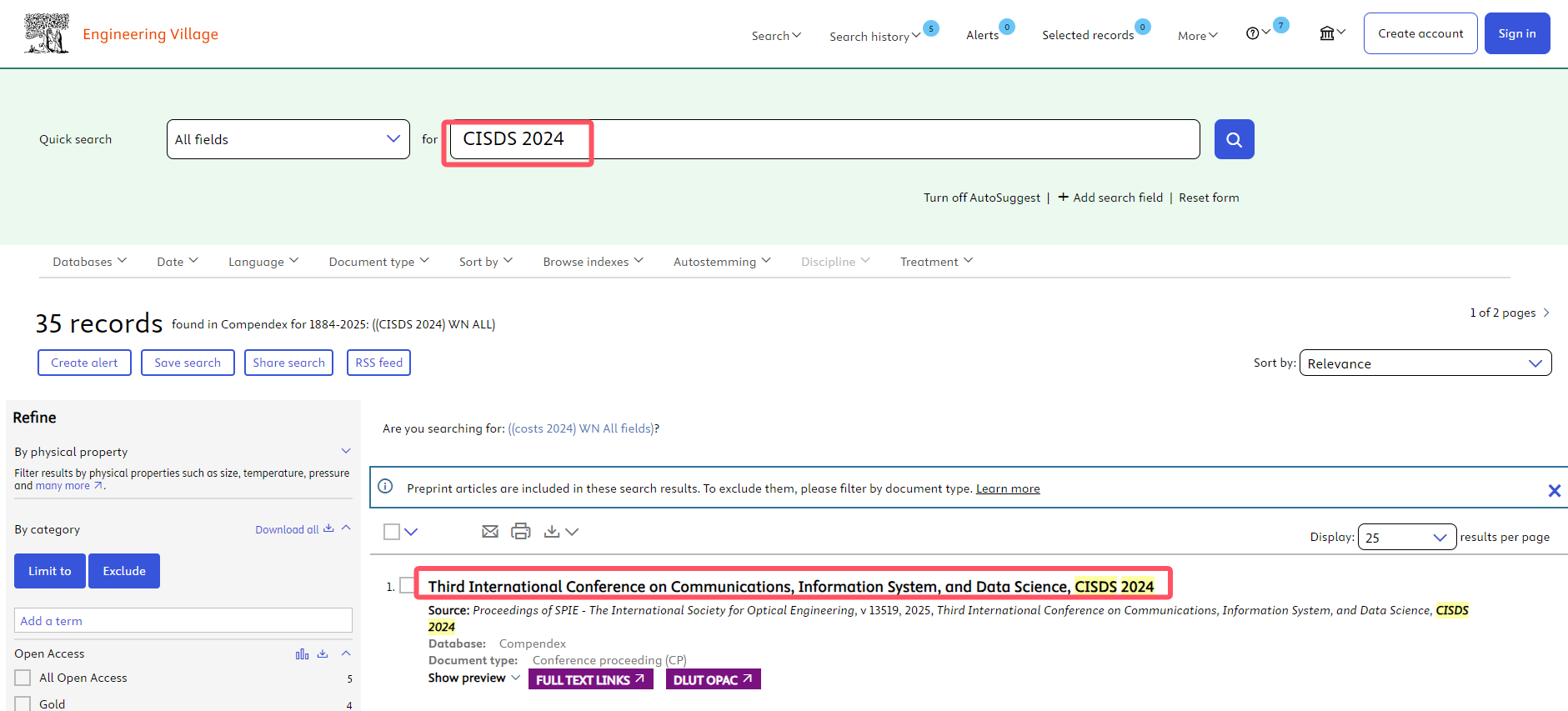
Task: Click the Exclude button
Action: tap(124, 571)
